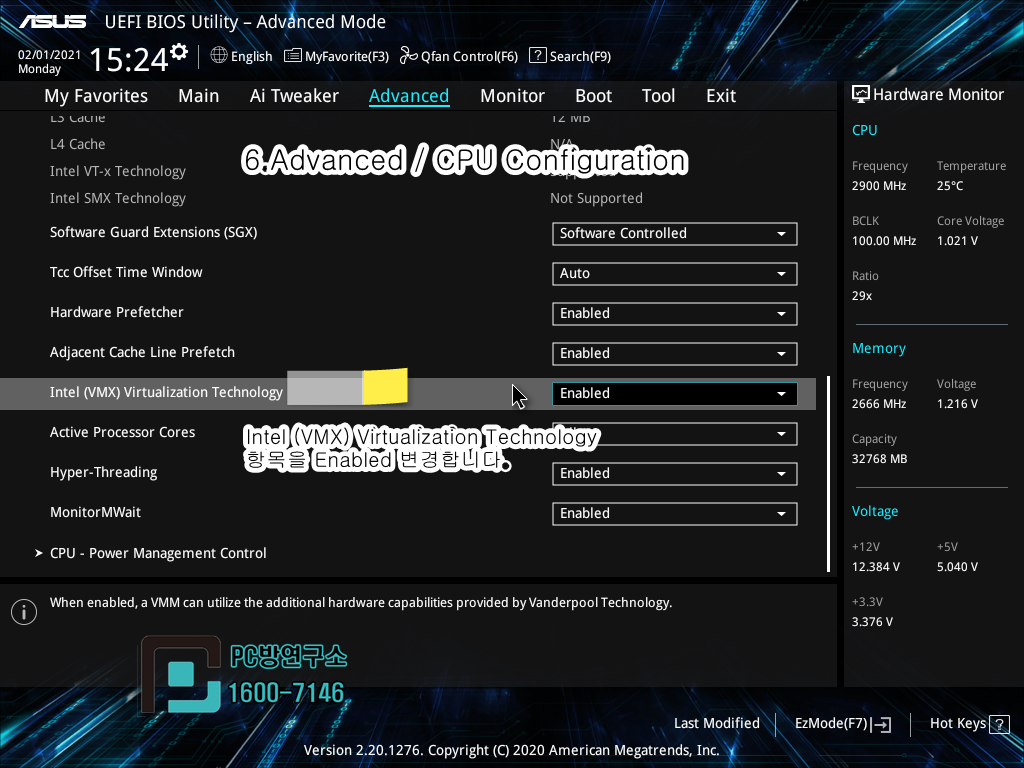Screen dimensions: 1024x768
Task: Open Software Guard Extensions dropdown
Action: [675, 234]
